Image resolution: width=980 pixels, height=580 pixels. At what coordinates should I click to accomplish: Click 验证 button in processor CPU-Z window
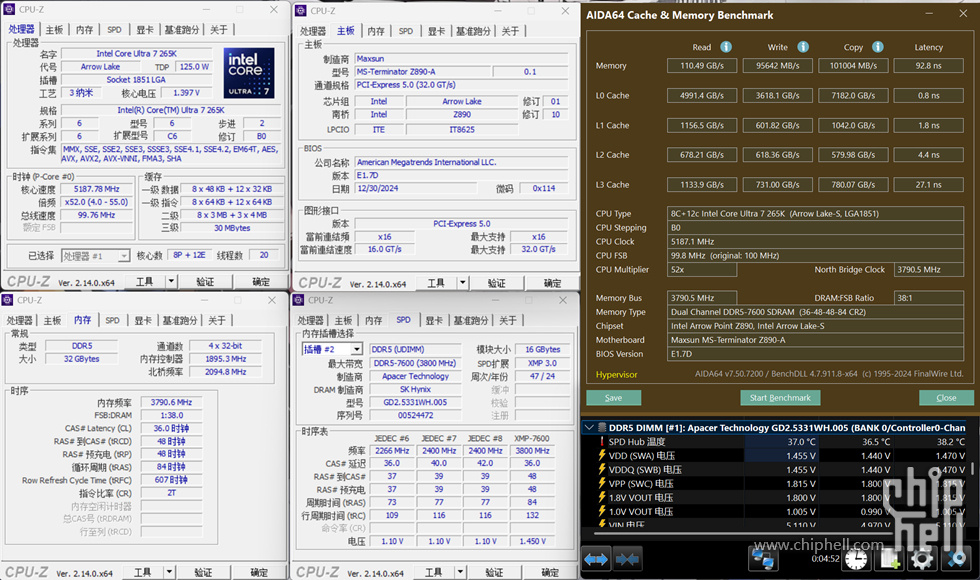(x=205, y=282)
